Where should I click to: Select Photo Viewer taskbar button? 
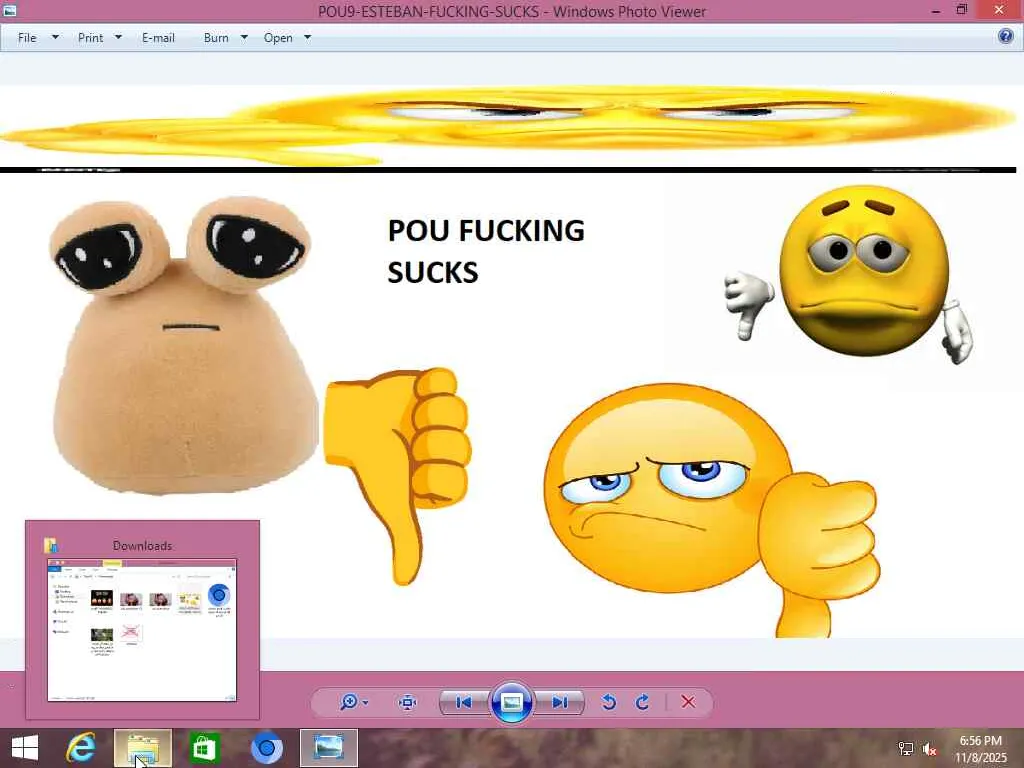click(328, 748)
